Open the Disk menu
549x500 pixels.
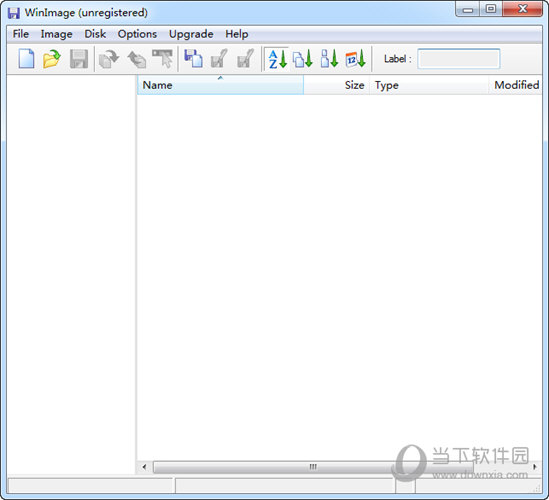(95, 34)
